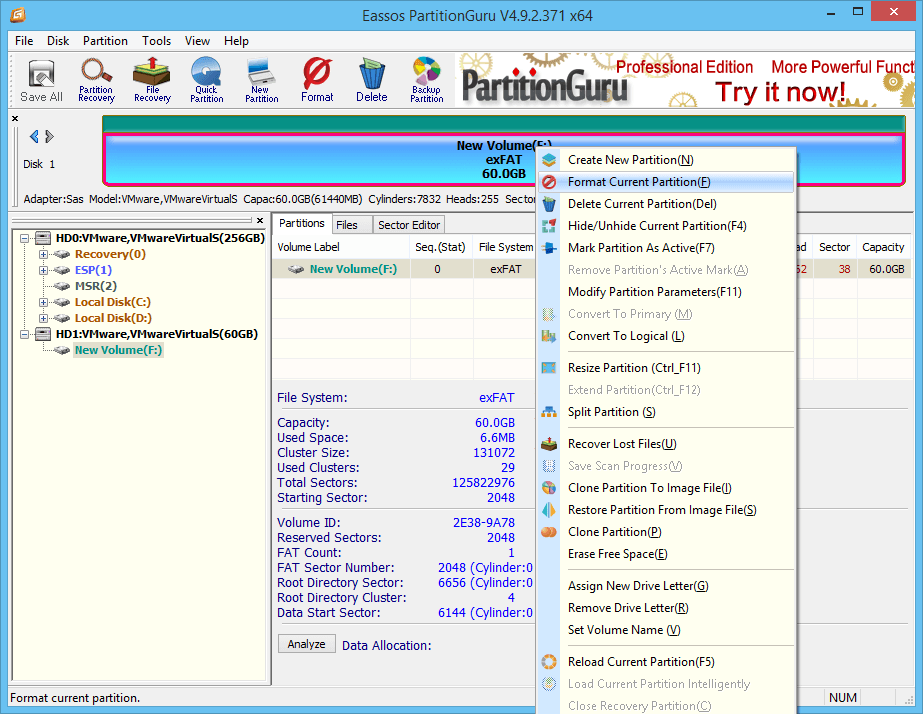Image resolution: width=923 pixels, height=714 pixels.
Task: Select the Partitions tab
Action: [301, 224]
